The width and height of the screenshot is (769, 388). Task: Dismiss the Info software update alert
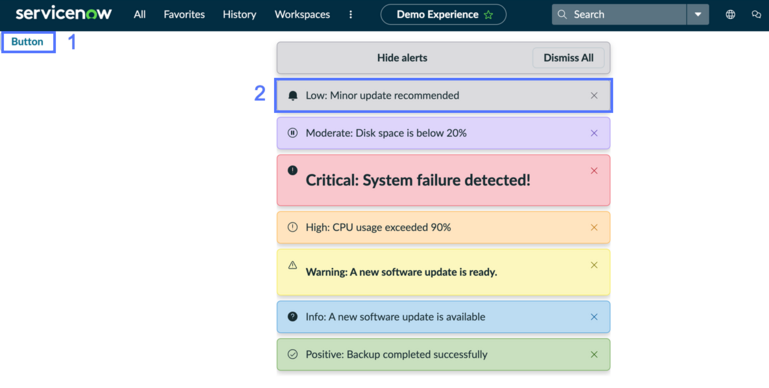point(594,317)
